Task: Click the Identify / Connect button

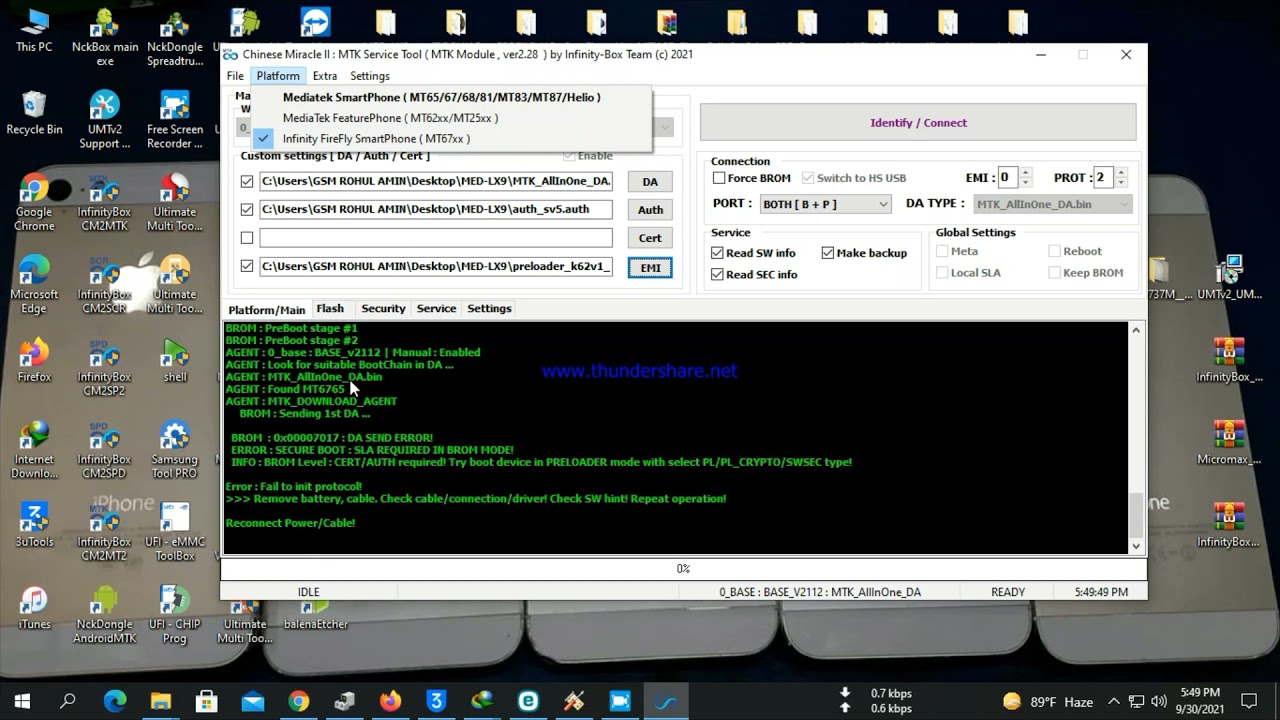Action: [918, 122]
